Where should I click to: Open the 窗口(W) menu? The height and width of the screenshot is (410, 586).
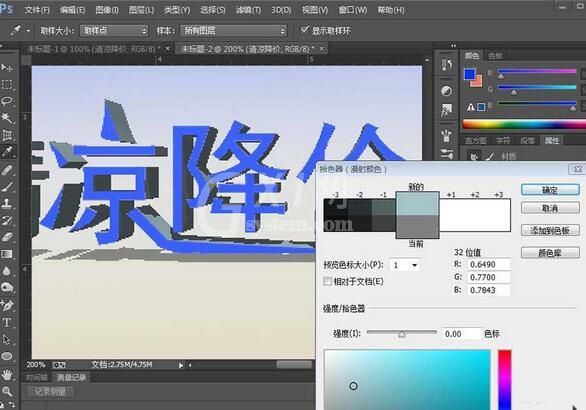click(x=352, y=10)
